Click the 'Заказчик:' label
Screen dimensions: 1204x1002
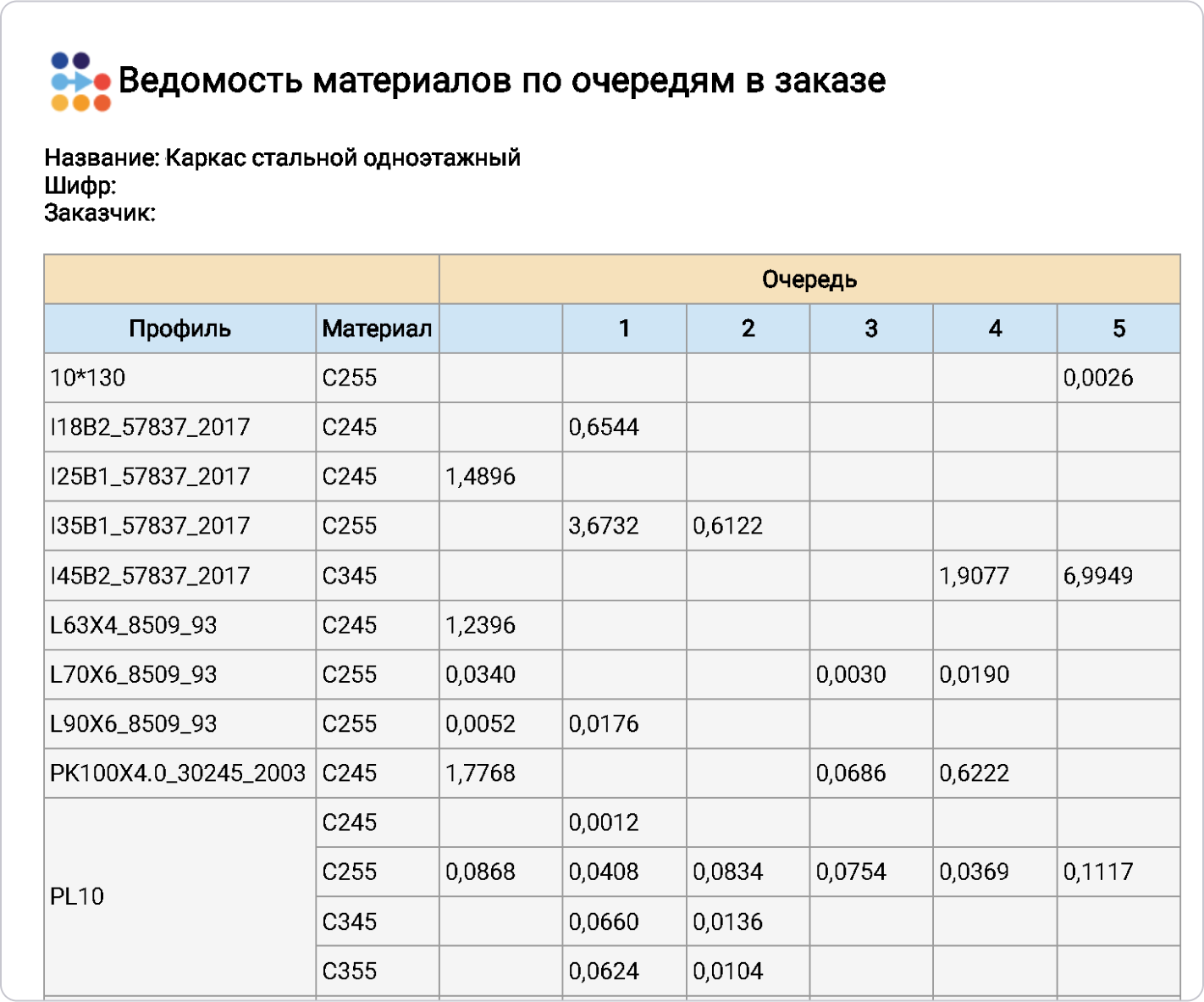(100, 213)
